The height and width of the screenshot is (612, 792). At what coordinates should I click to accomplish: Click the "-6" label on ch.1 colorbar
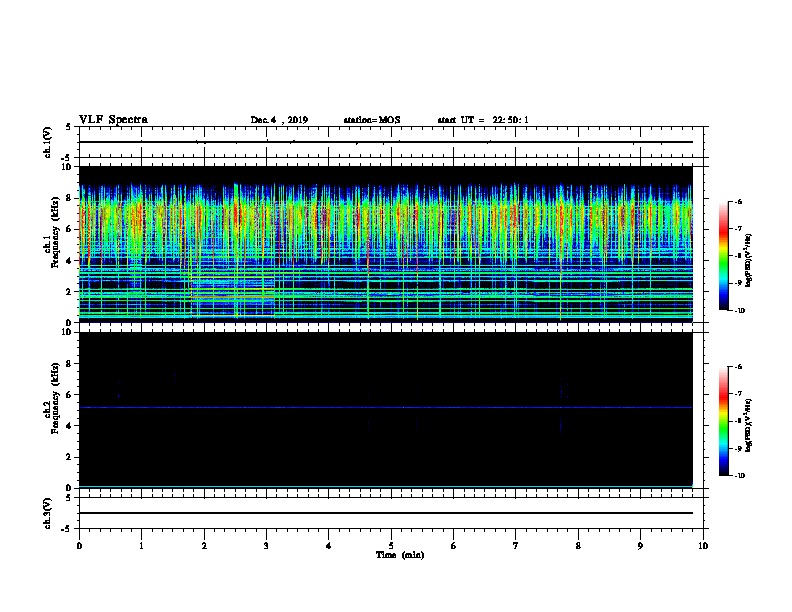(x=738, y=201)
